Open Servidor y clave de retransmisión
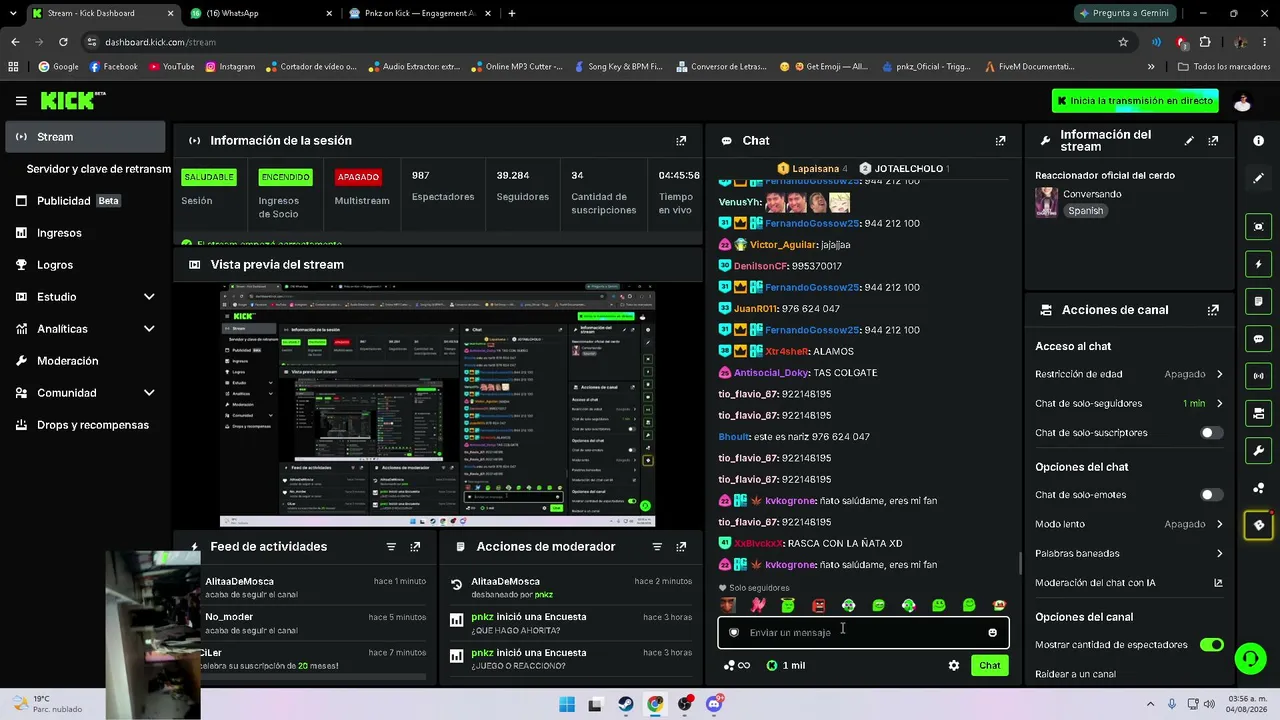1280x720 pixels. pos(98,169)
